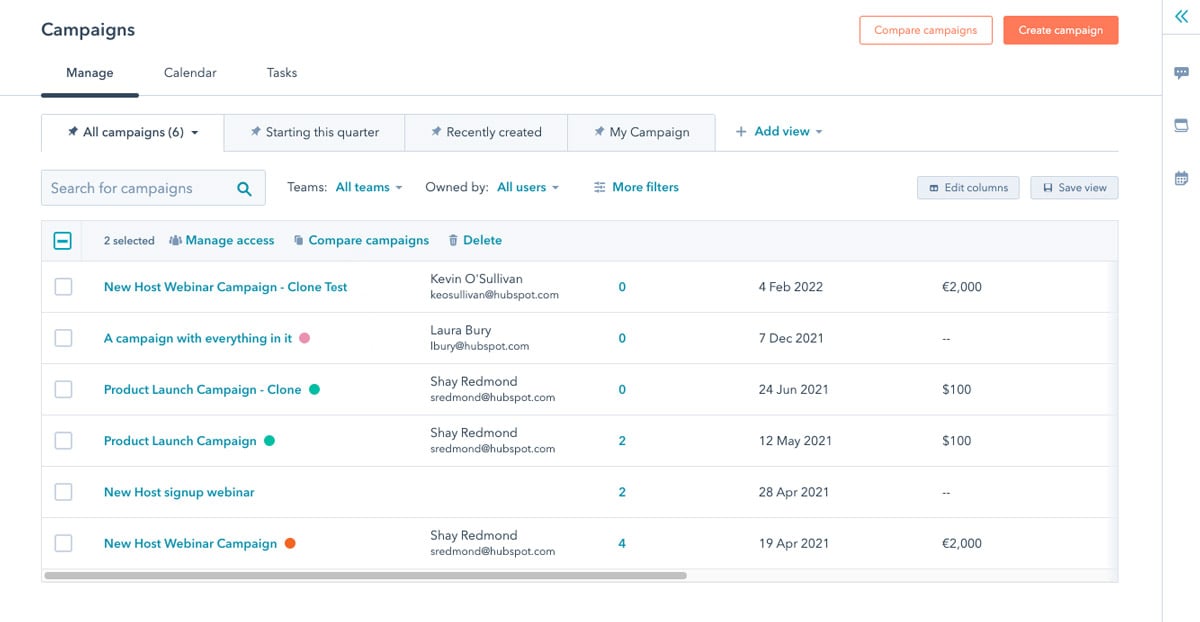This screenshot has height=622, width=1200.
Task: Open Manage access for selected campaigns
Action: pyautogui.click(x=222, y=240)
